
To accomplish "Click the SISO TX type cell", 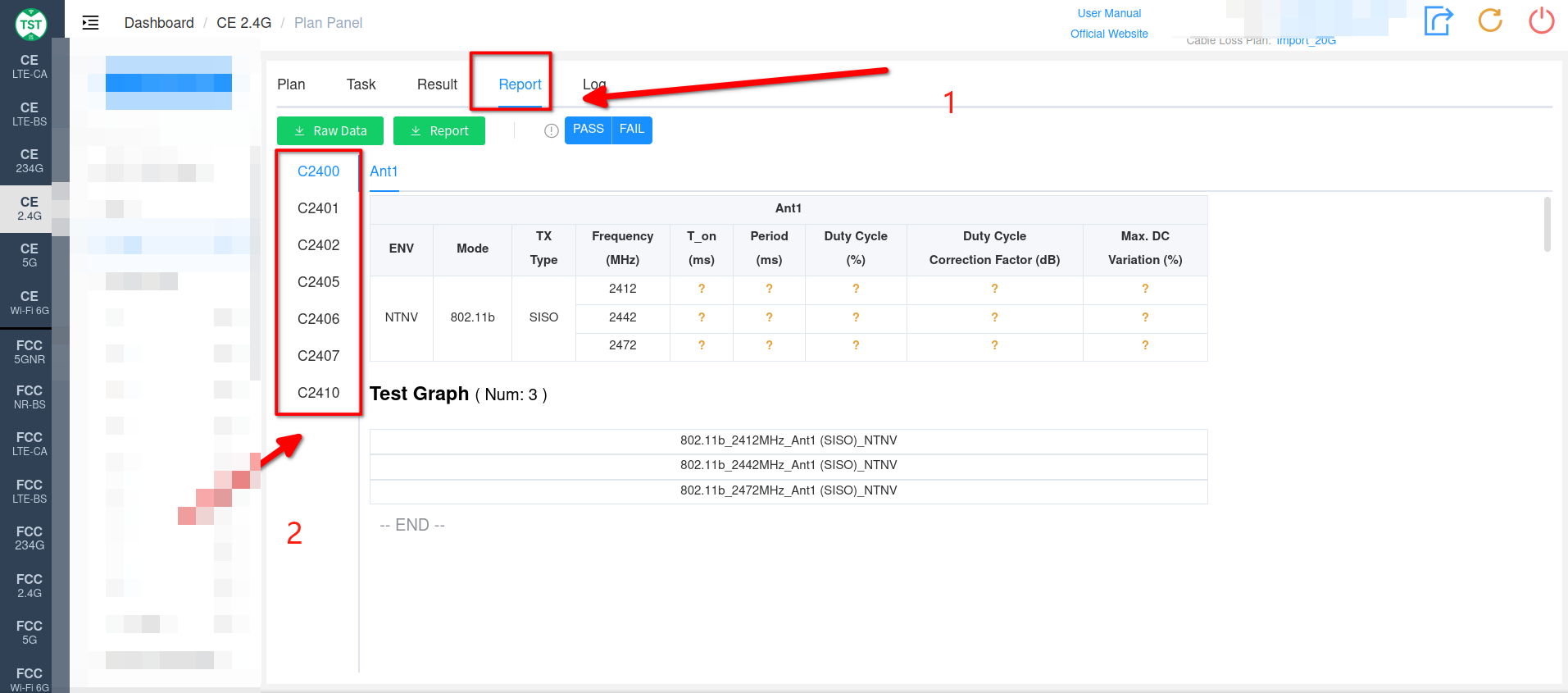I will (x=543, y=317).
